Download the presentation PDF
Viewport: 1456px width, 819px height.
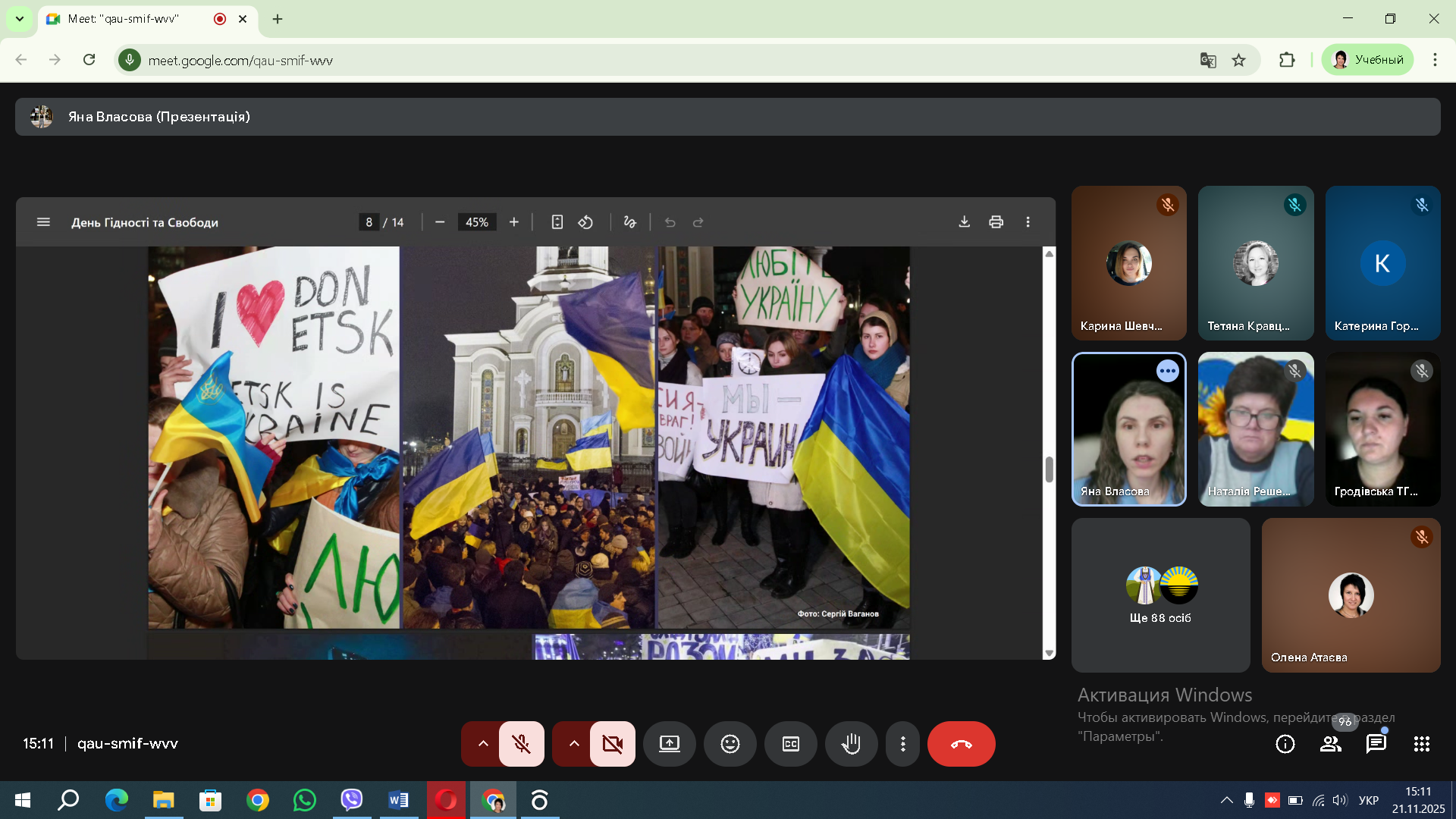964,222
